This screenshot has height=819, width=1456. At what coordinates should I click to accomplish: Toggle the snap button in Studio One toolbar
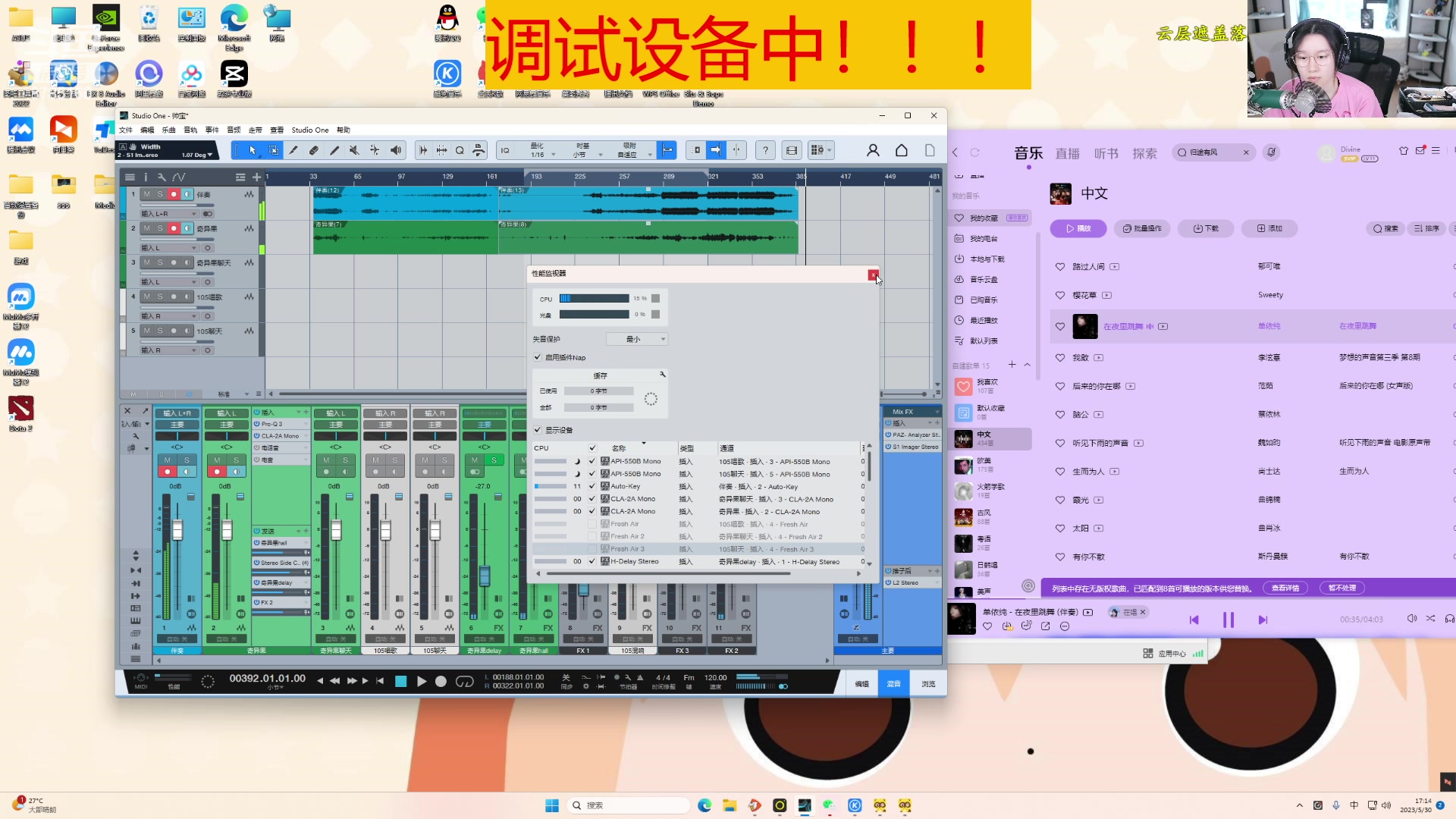click(x=667, y=150)
